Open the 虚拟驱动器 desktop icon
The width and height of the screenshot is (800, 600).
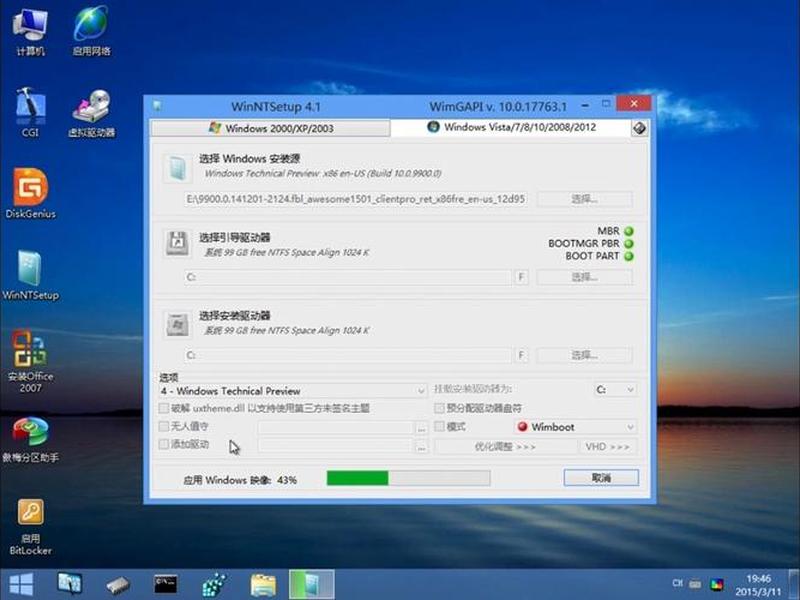92,113
